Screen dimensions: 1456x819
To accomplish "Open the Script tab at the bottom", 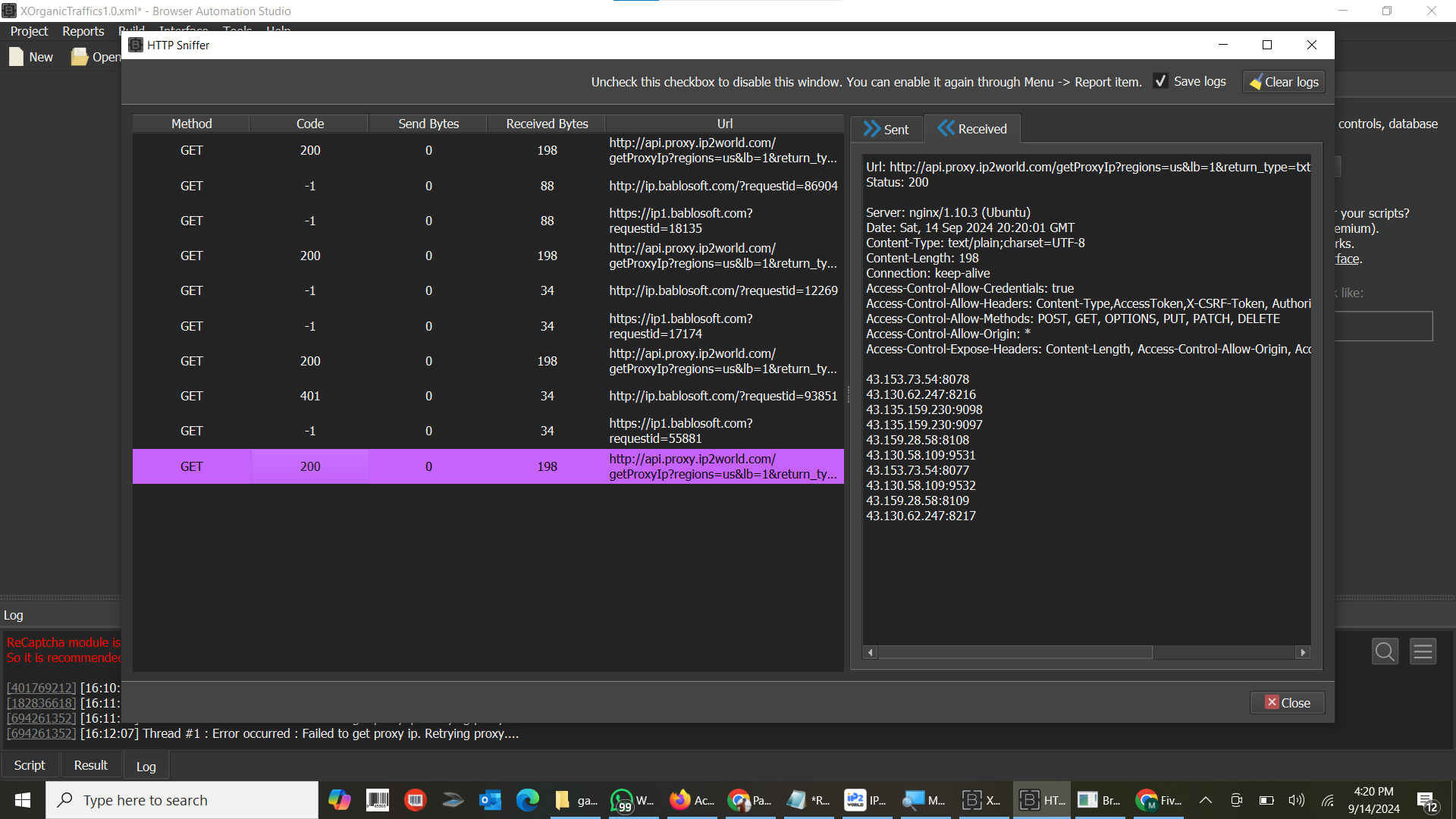I will 30,764.
